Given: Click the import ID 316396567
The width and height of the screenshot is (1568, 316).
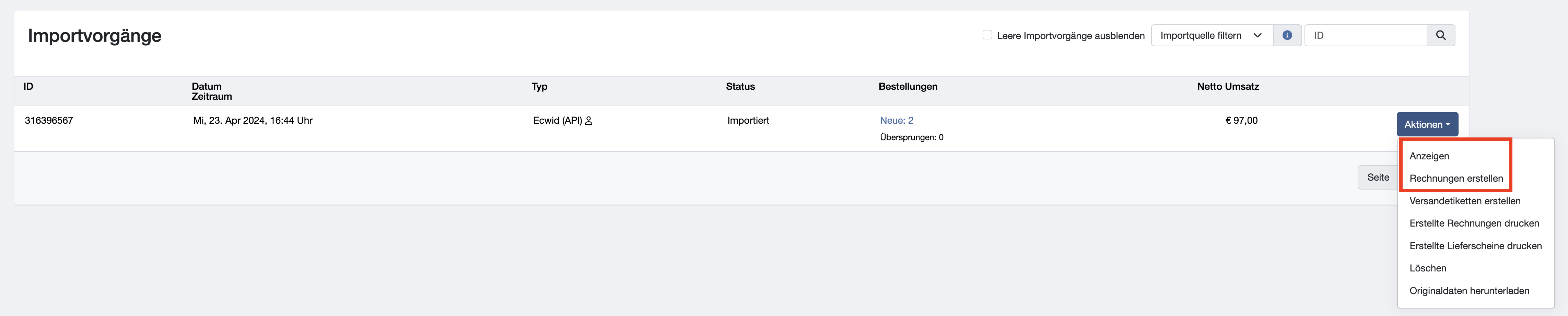Looking at the screenshot, I should point(49,120).
